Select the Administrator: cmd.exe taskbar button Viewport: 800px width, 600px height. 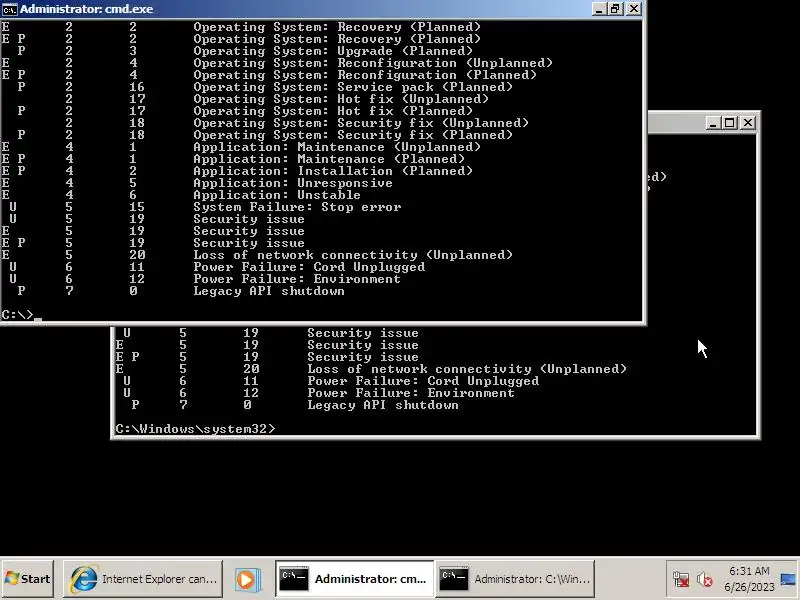[354, 579]
